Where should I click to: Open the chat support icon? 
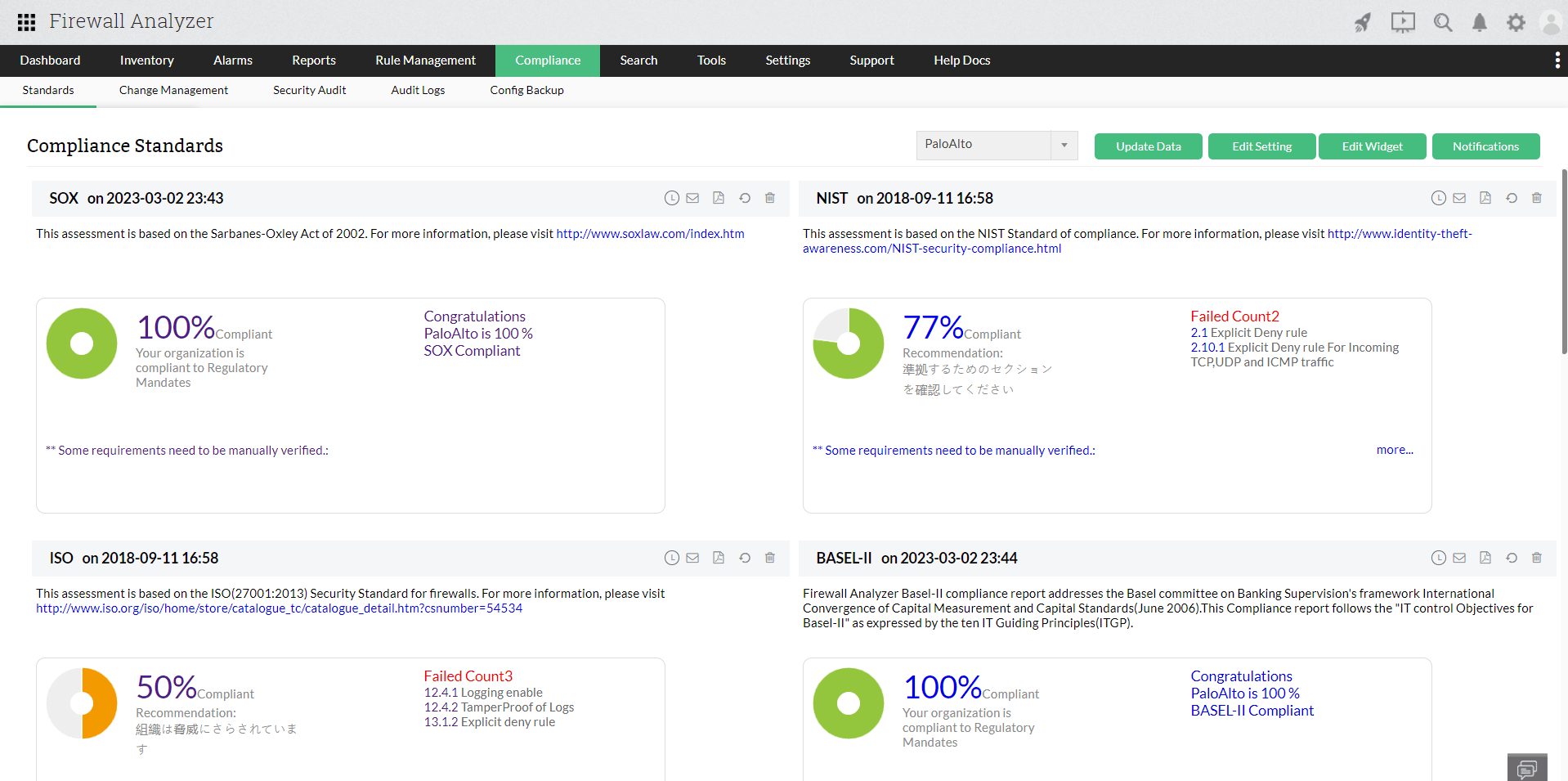point(1526,768)
